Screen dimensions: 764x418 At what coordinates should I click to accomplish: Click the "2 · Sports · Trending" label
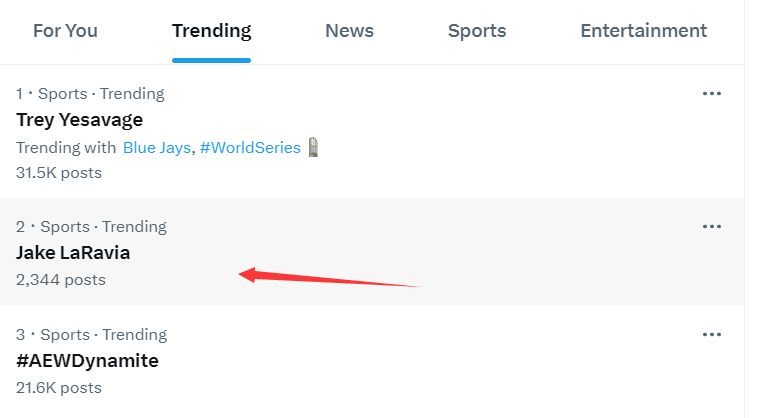point(91,227)
